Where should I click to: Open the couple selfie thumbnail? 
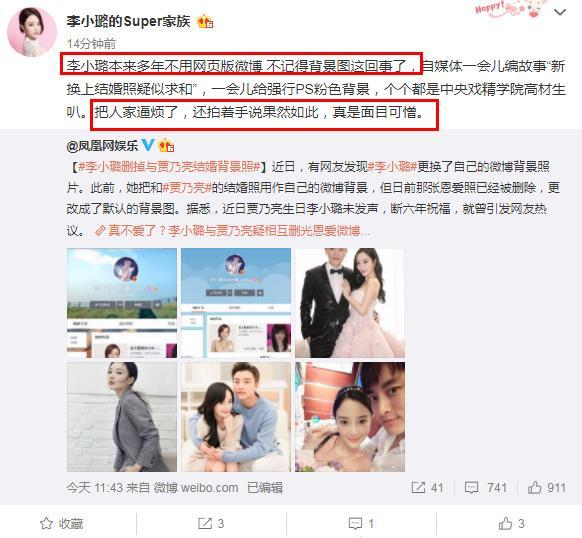pos(350,417)
